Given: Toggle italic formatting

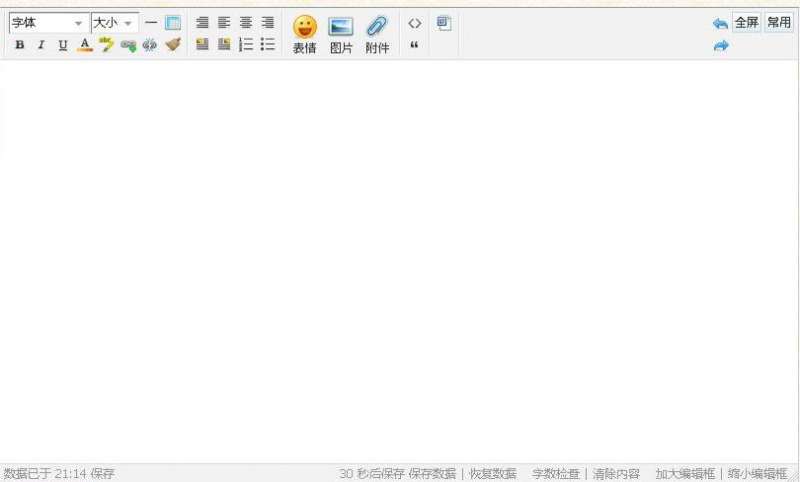Looking at the screenshot, I should pyautogui.click(x=41, y=45).
